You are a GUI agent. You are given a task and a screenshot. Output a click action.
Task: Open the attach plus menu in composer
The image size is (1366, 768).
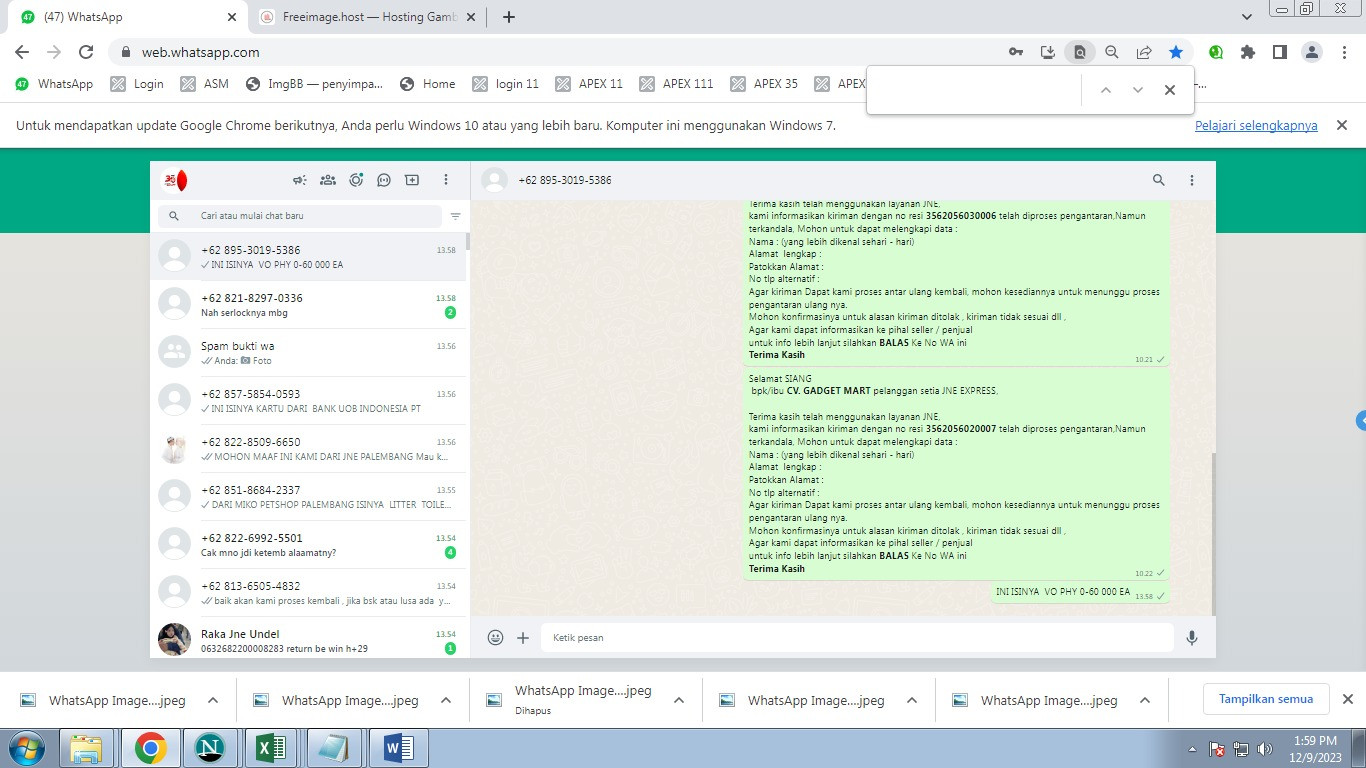click(523, 637)
